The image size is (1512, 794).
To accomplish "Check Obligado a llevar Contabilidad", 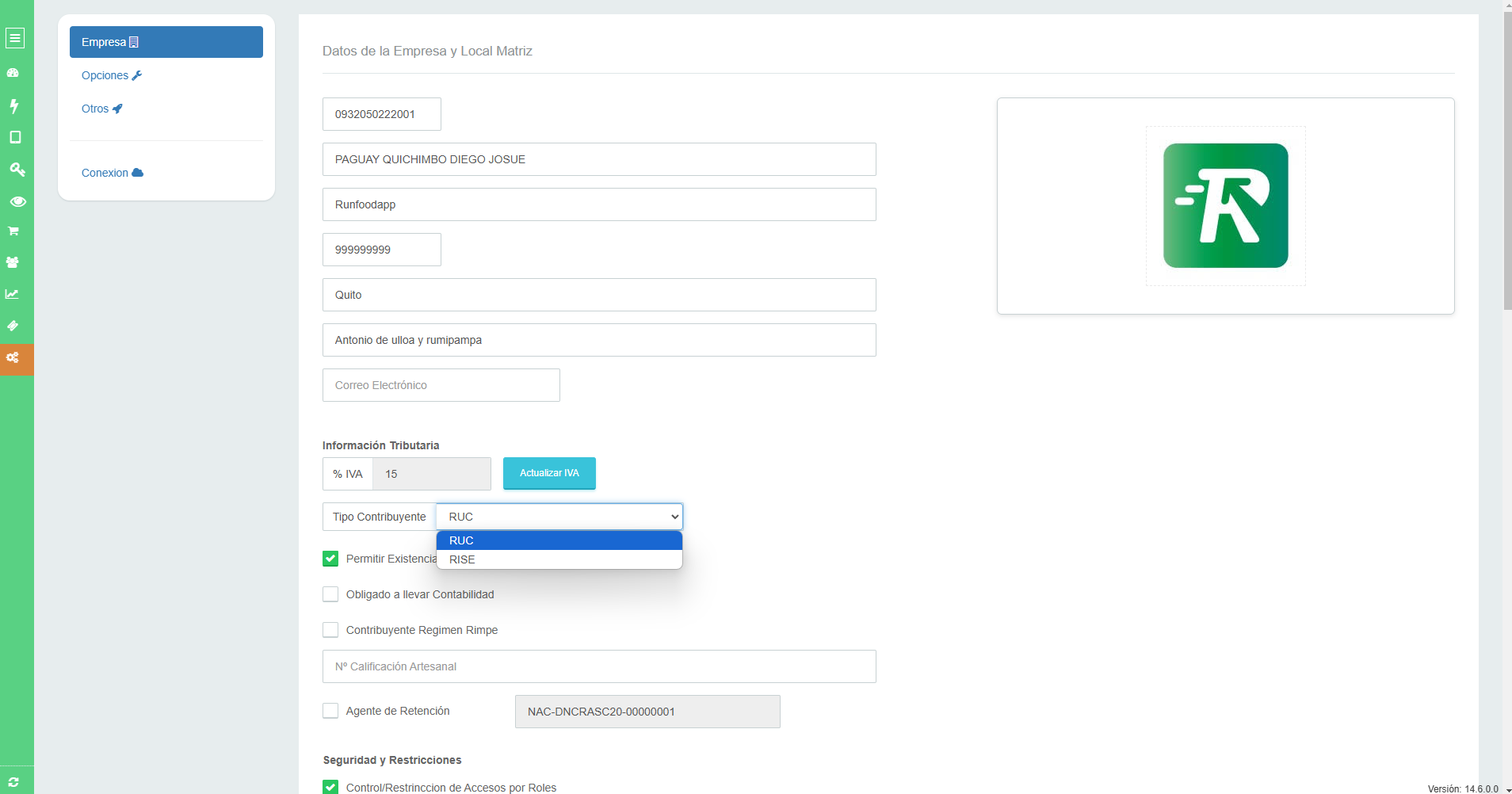I will click(330, 594).
